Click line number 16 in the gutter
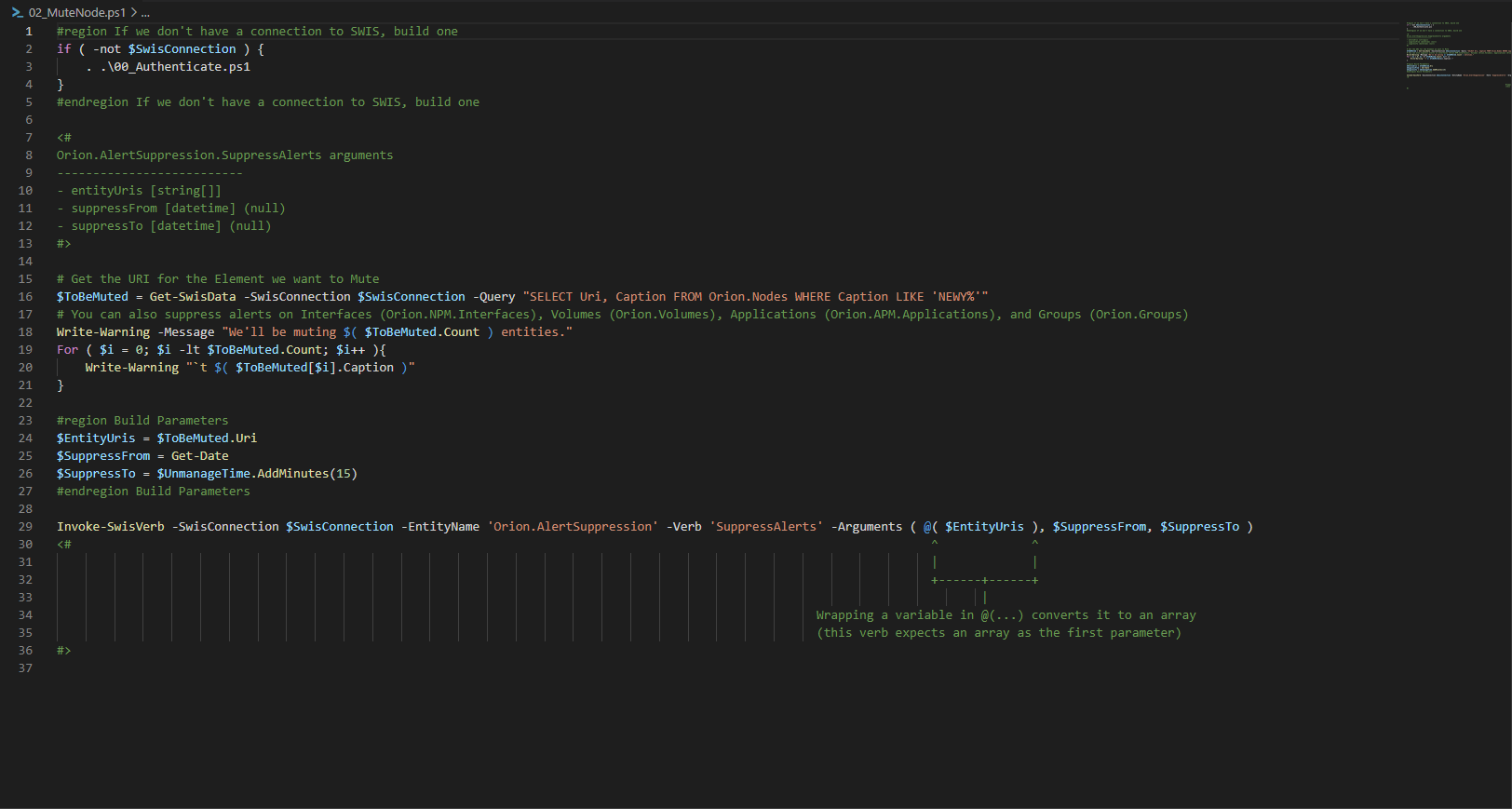This screenshot has height=809, width=1512. [25, 297]
